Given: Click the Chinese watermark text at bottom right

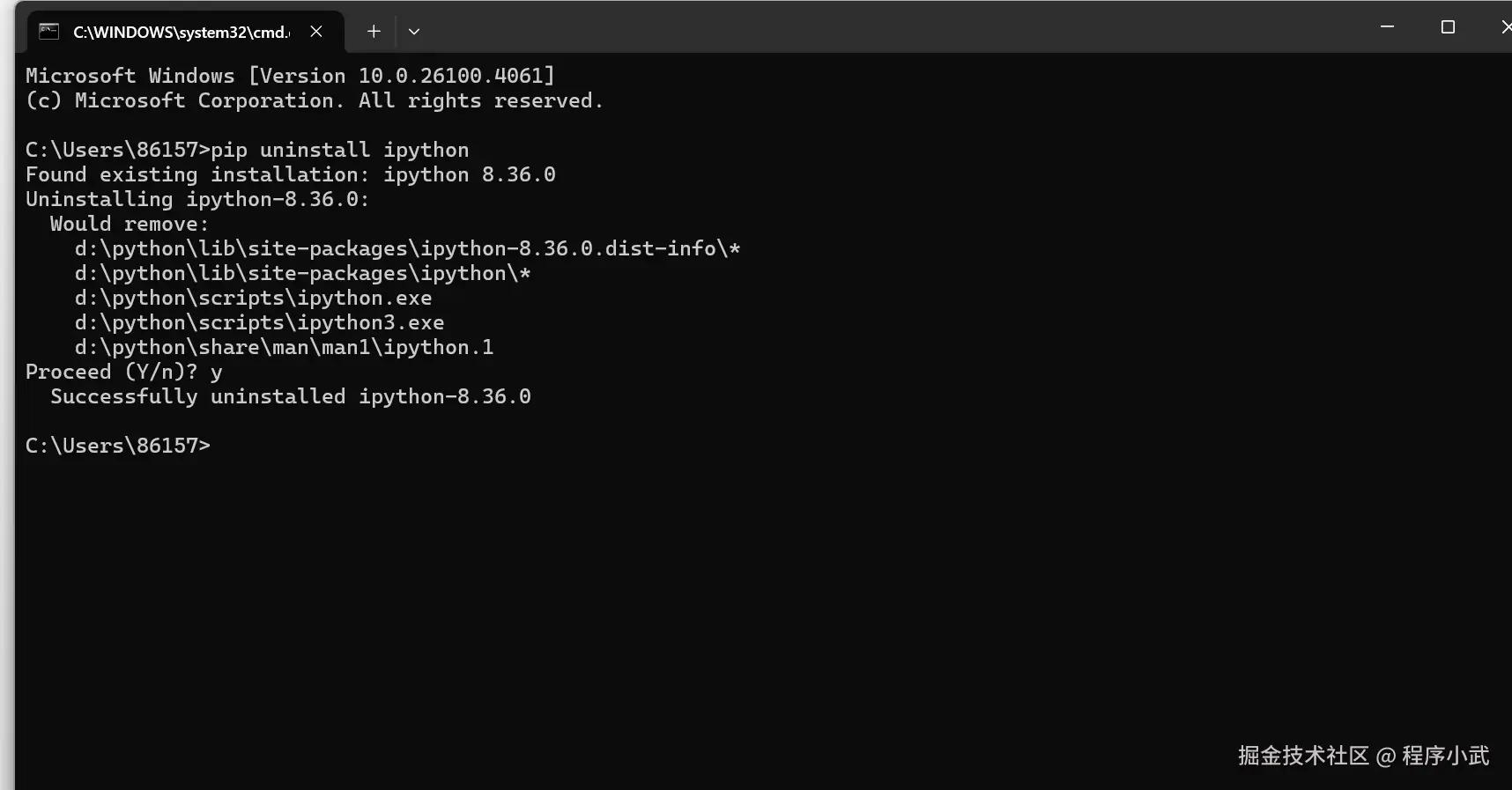Looking at the screenshot, I should point(1363,756).
